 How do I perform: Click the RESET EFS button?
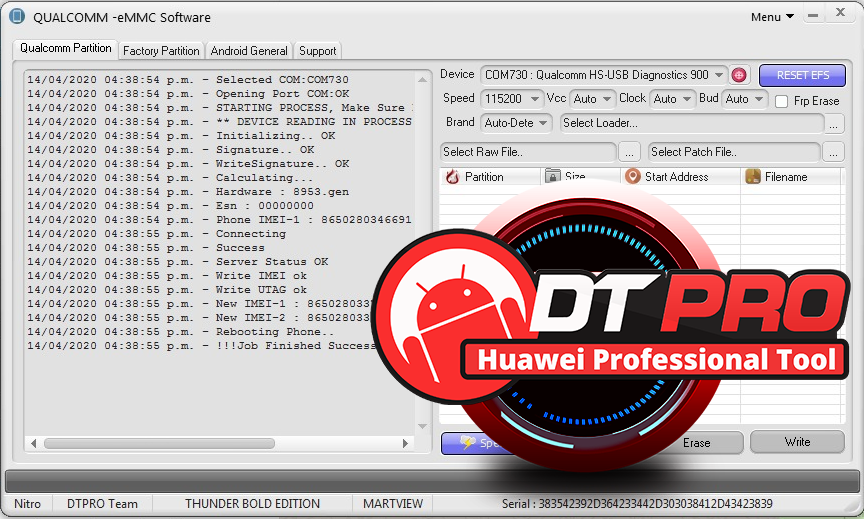coord(802,75)
